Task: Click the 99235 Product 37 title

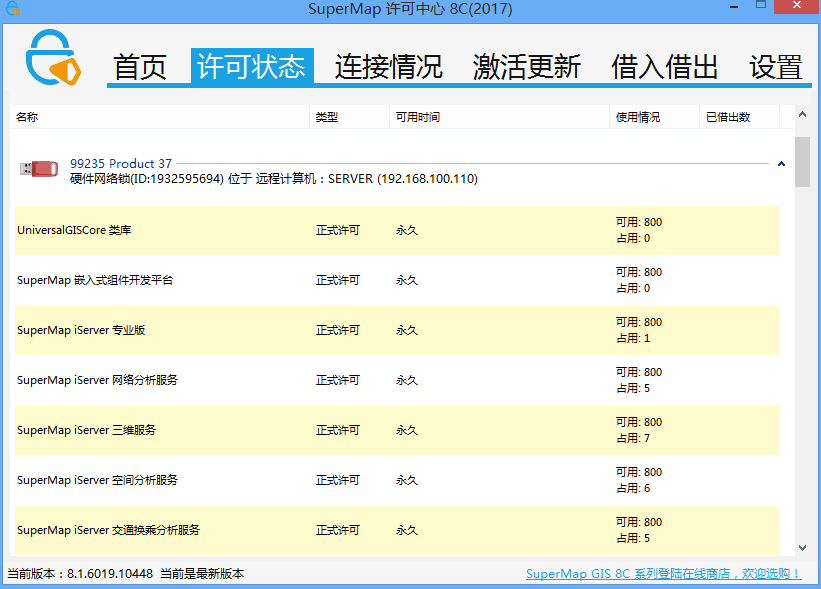Action: pyautogui.click(x=121, y=163)
